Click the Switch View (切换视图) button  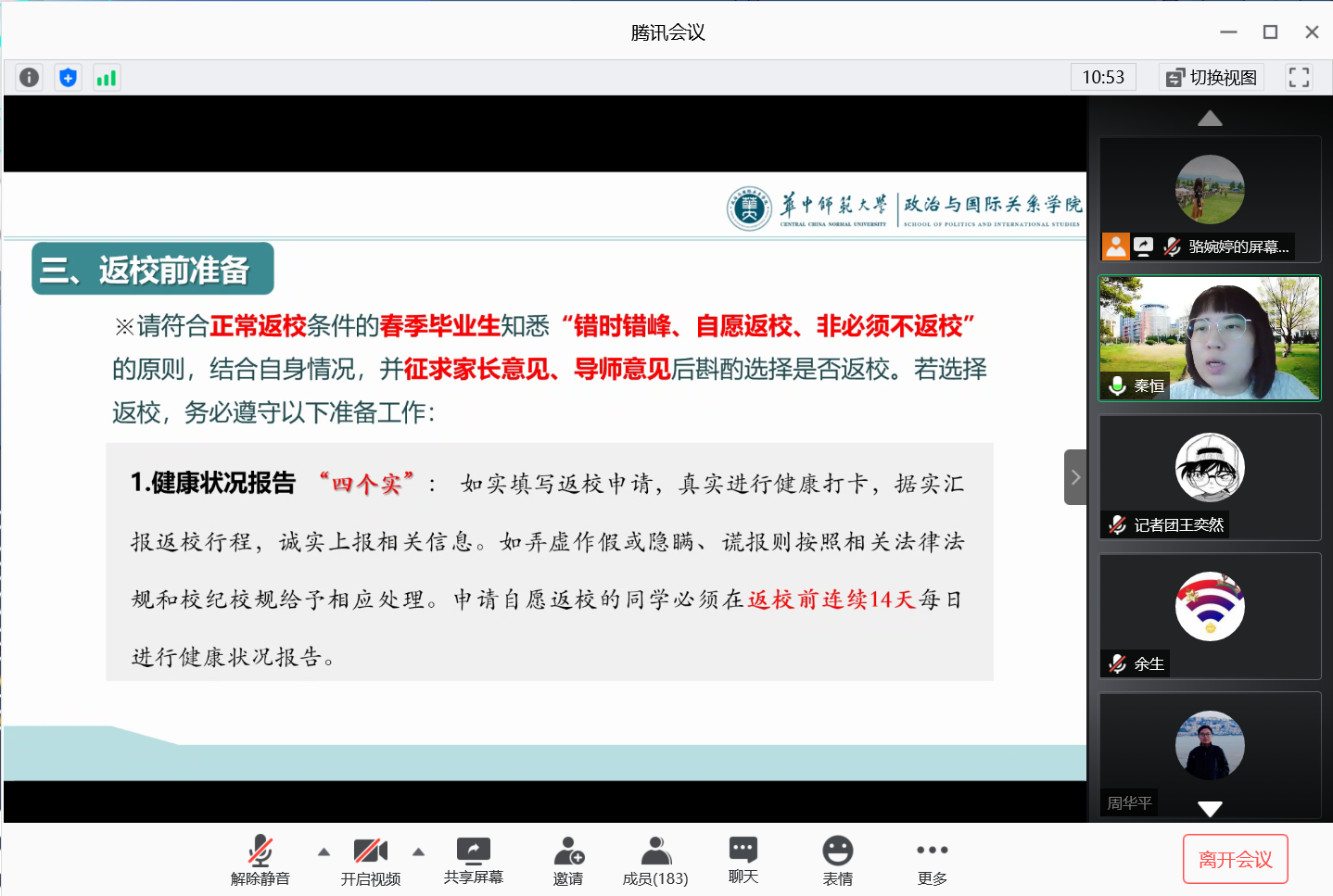click(1212, 78)
